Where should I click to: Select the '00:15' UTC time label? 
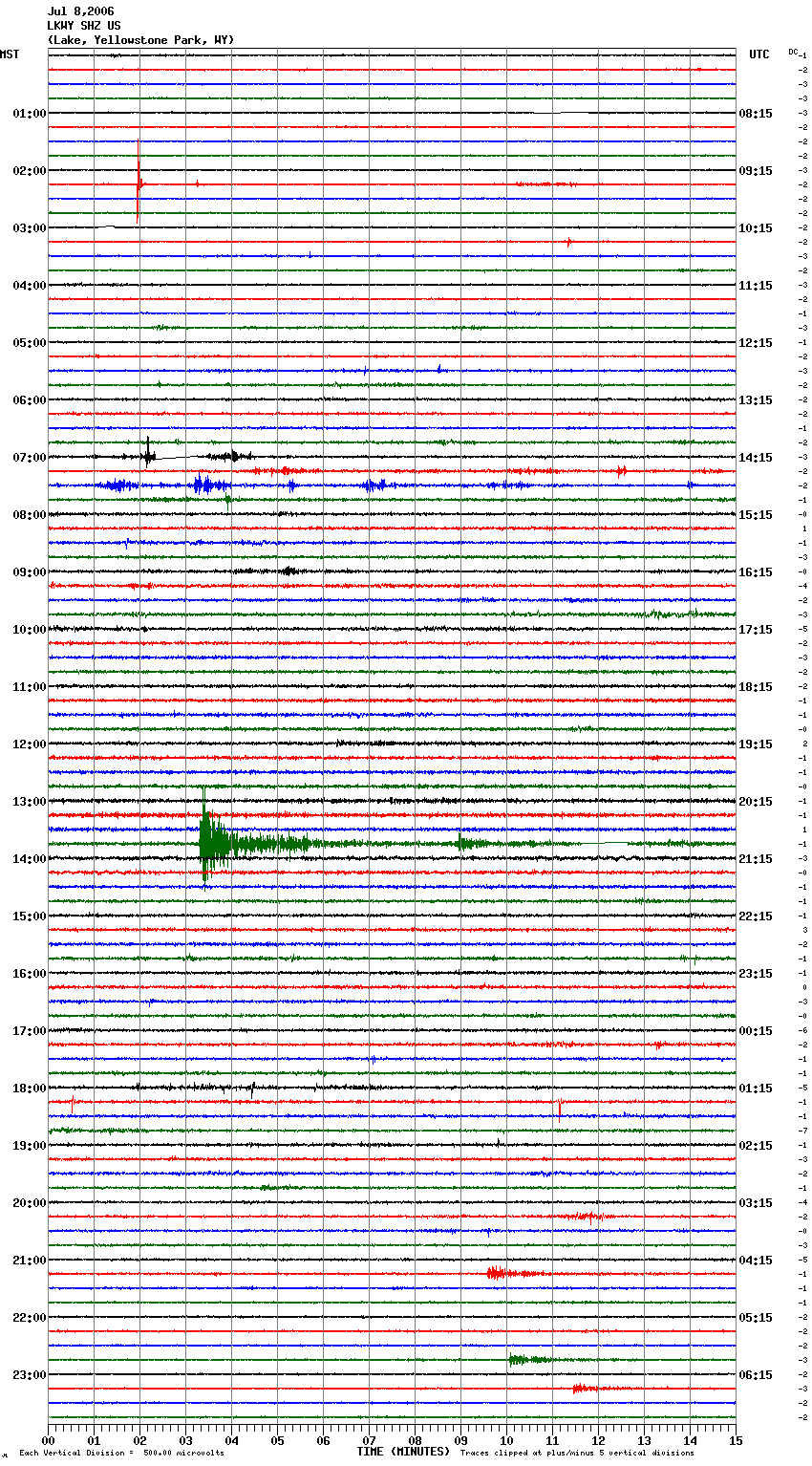click(756, 1031)
